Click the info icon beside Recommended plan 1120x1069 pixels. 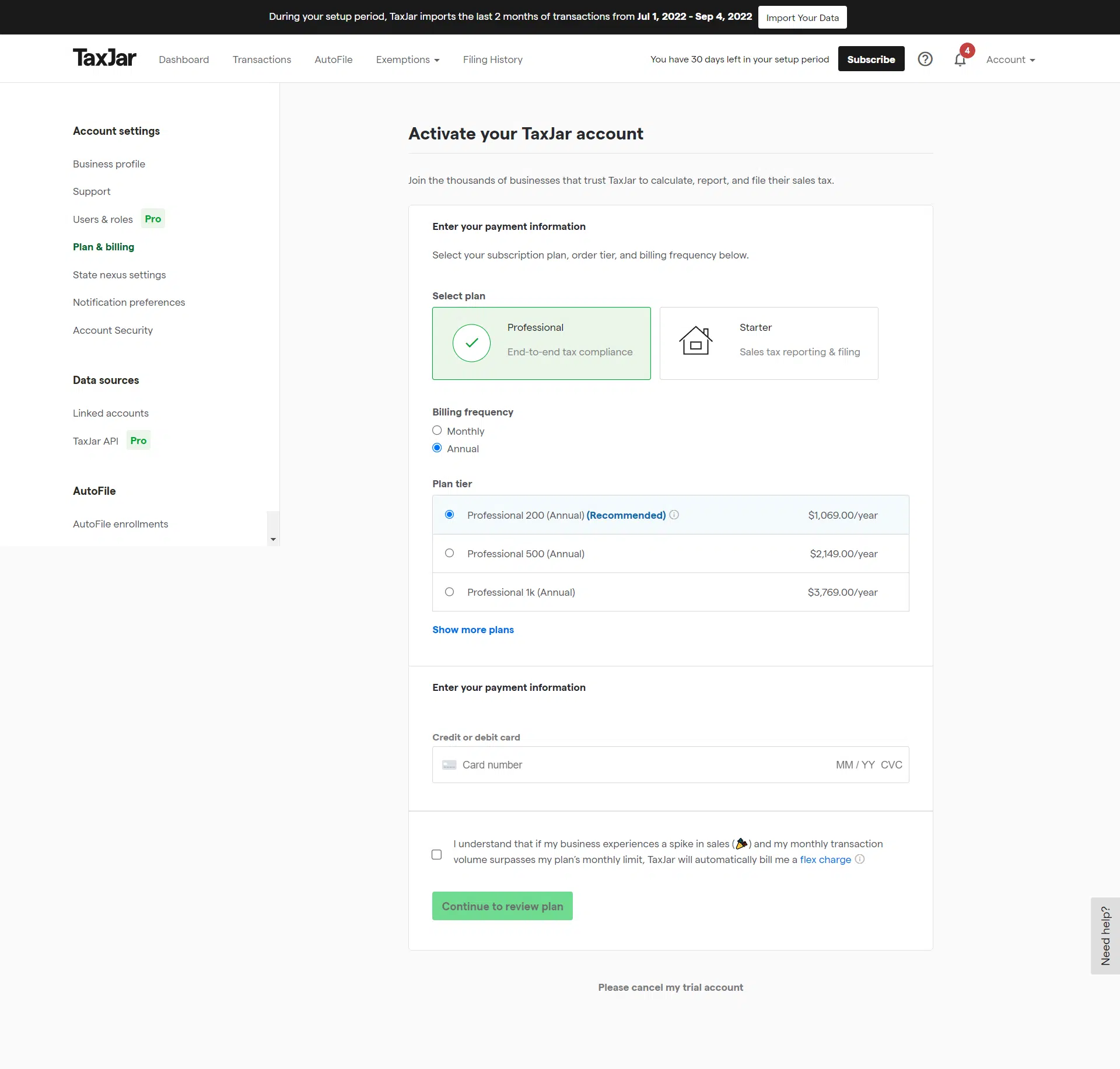tap(674, 515)
